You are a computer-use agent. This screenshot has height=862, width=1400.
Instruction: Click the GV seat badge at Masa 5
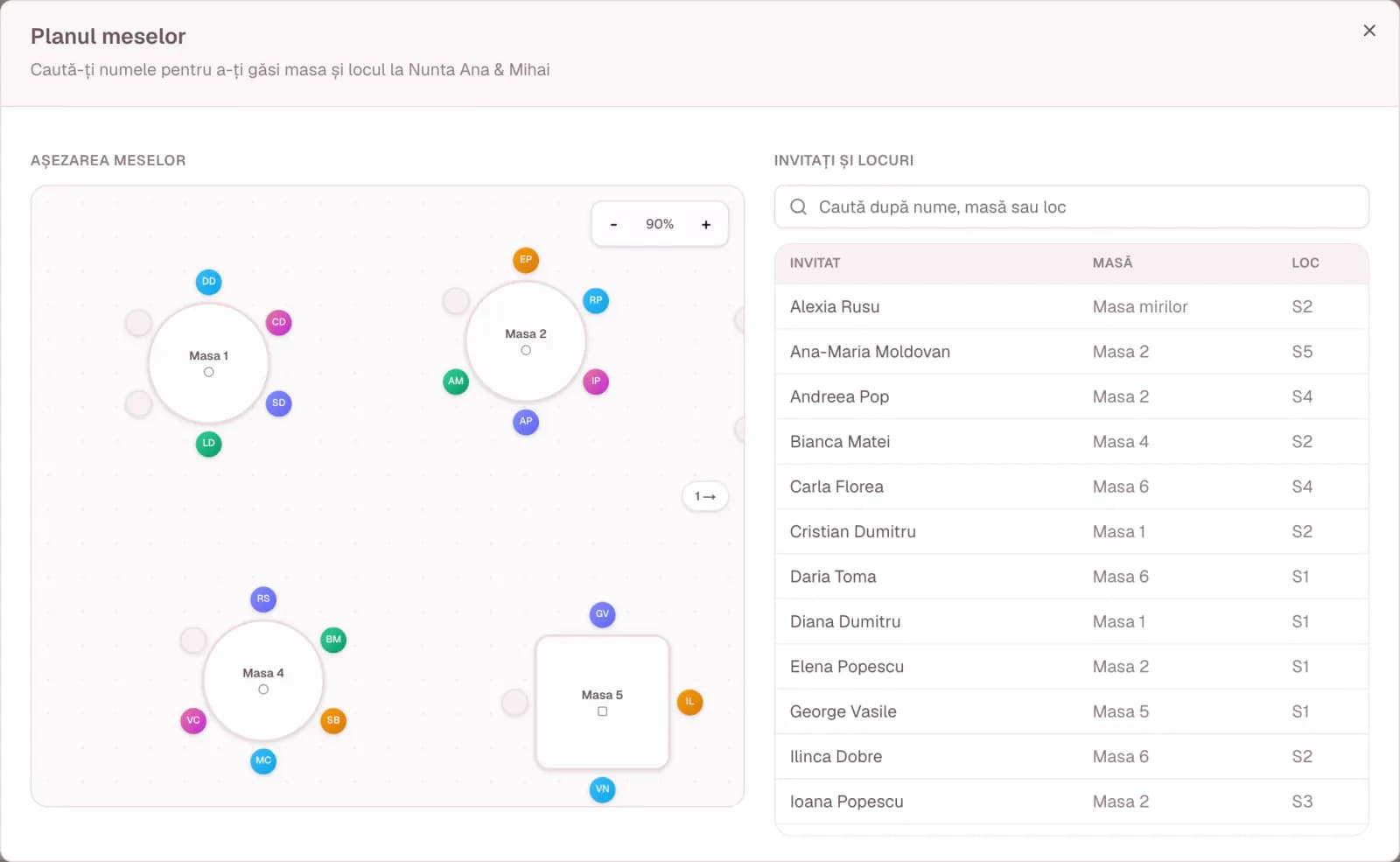click(x=602, y=614)
